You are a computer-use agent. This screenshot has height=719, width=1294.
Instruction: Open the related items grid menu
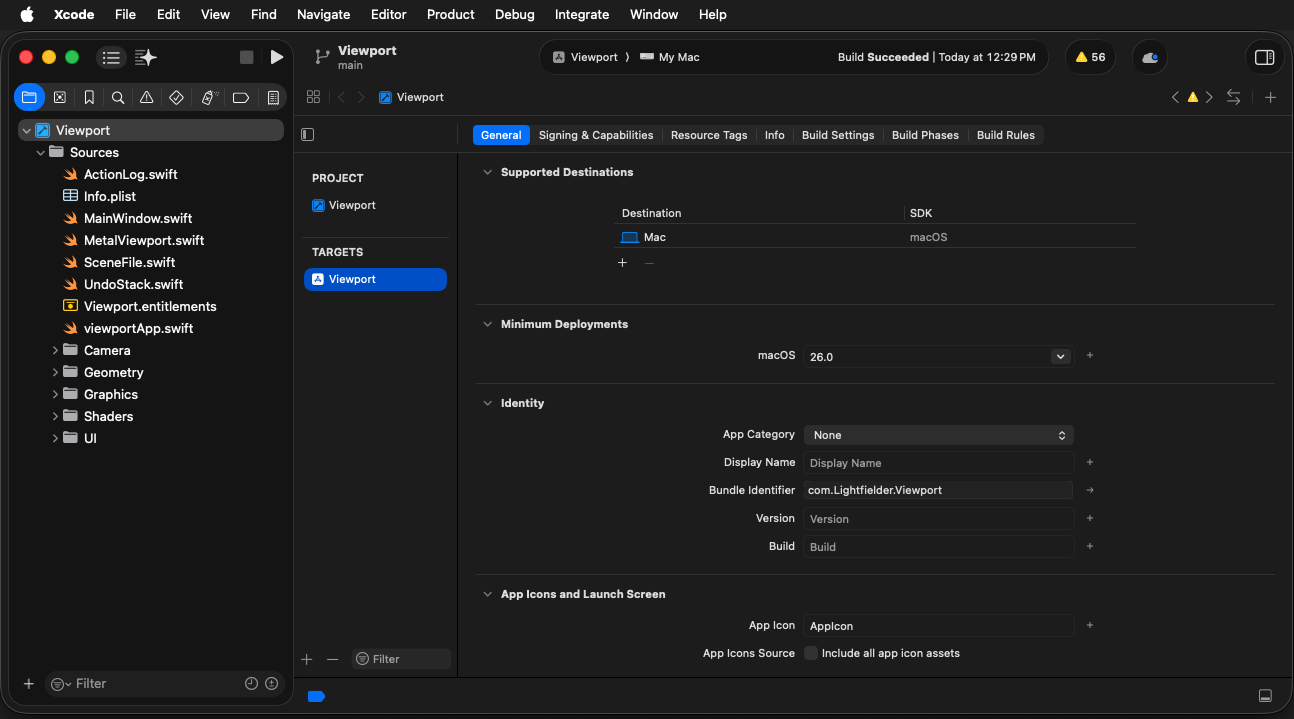click(313, 97)
